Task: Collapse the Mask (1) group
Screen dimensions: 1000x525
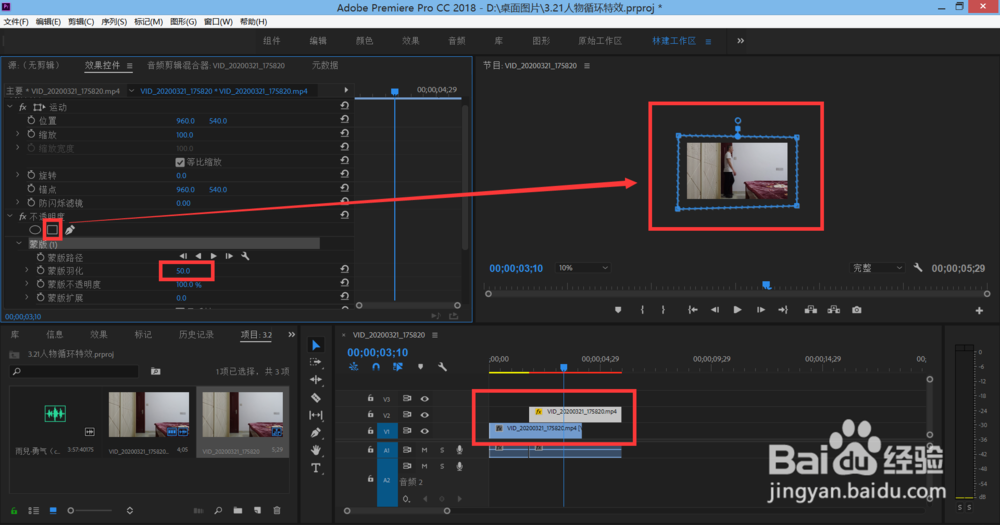Action: (x=19, y=244)
